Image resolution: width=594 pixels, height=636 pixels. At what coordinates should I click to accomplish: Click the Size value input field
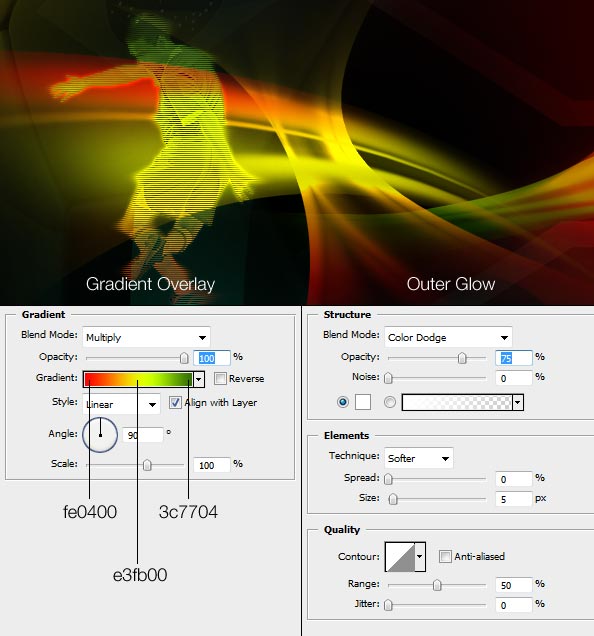pos(513,498)
